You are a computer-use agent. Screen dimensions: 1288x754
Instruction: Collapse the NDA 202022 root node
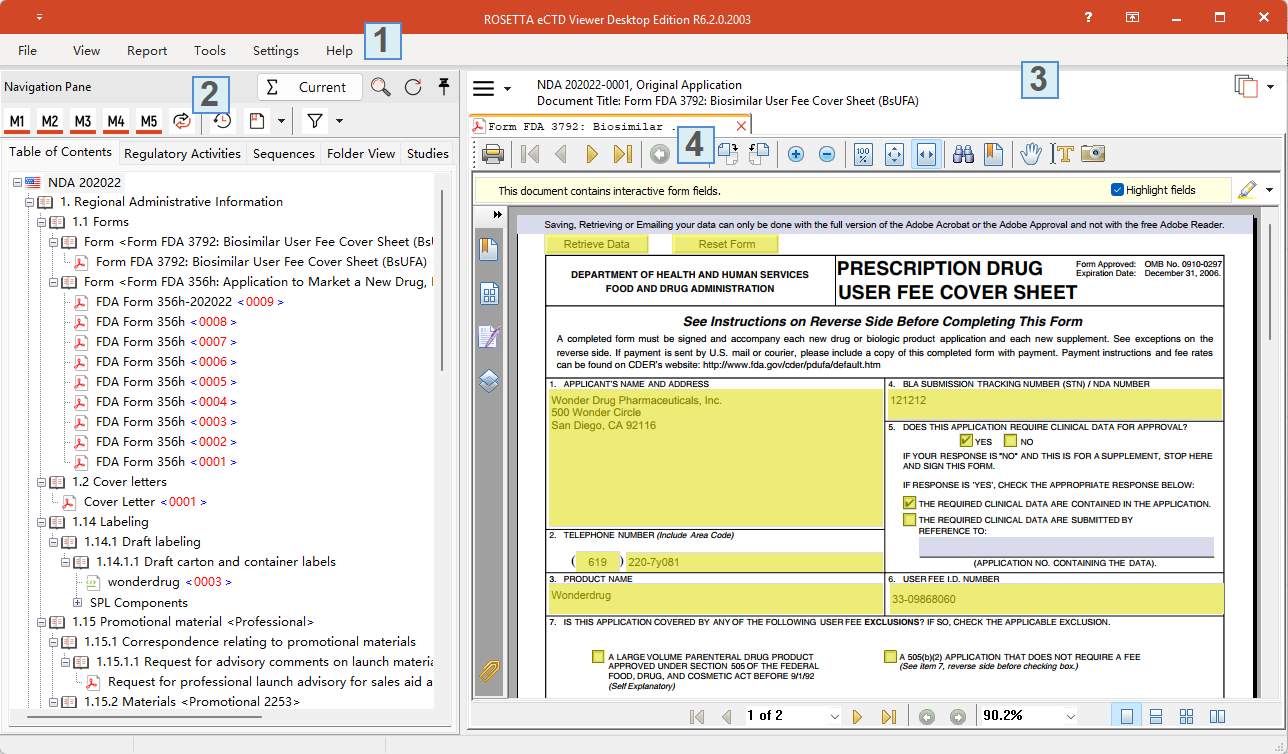coord(18,182)
